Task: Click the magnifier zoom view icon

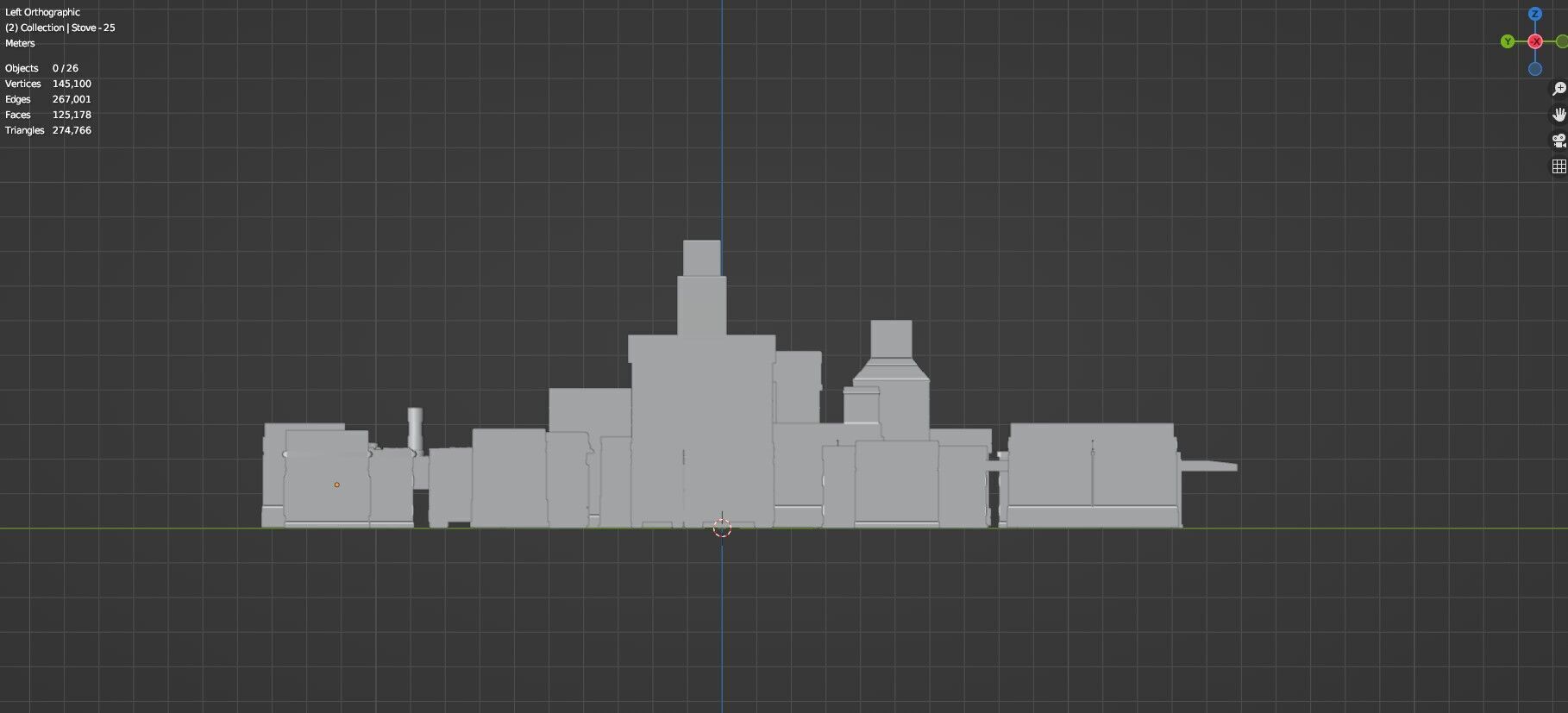Action: coord(1559,89)
